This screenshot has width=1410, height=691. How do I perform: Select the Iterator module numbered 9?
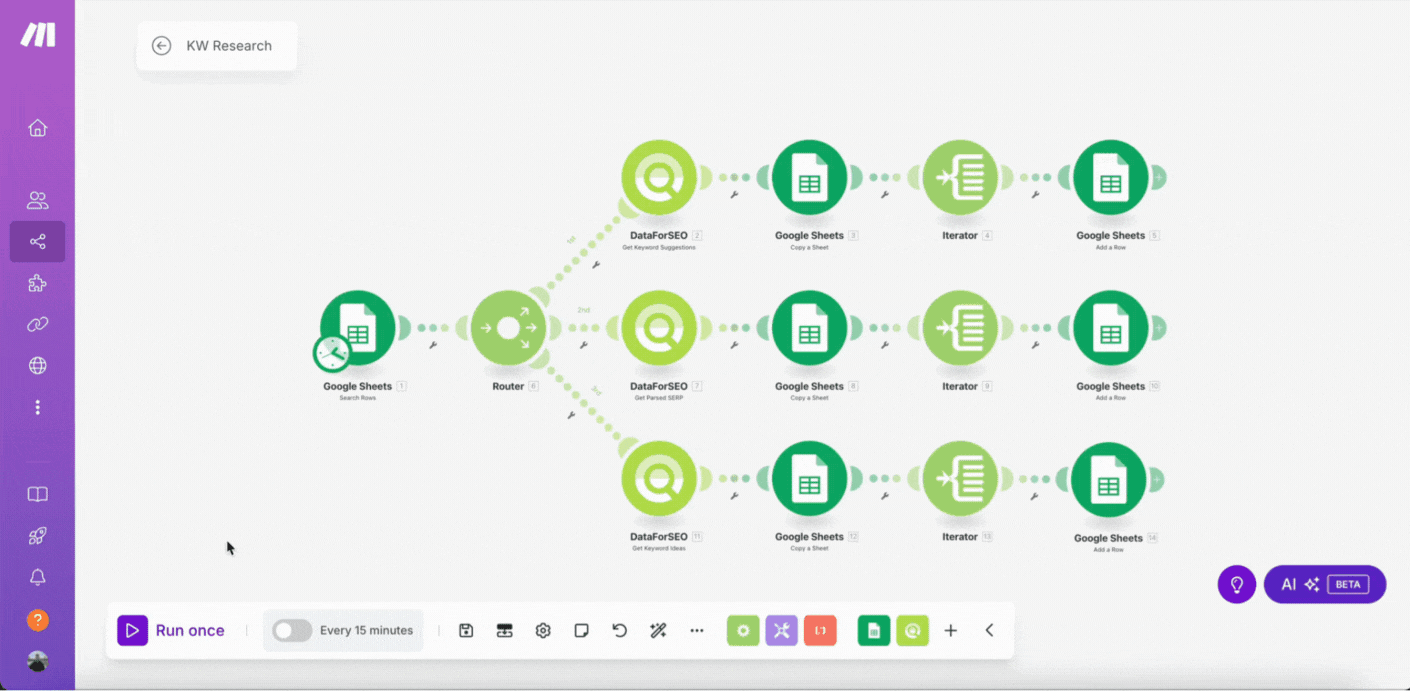point(960,328)
